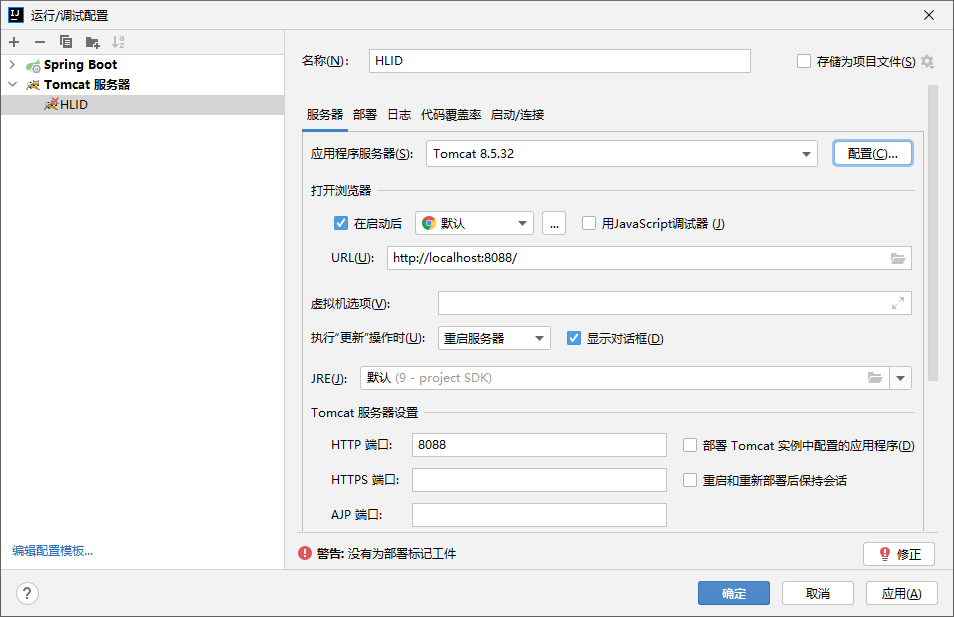954x617 pixels.
Task: Switch to the 日志 tab
Action: 399,115
